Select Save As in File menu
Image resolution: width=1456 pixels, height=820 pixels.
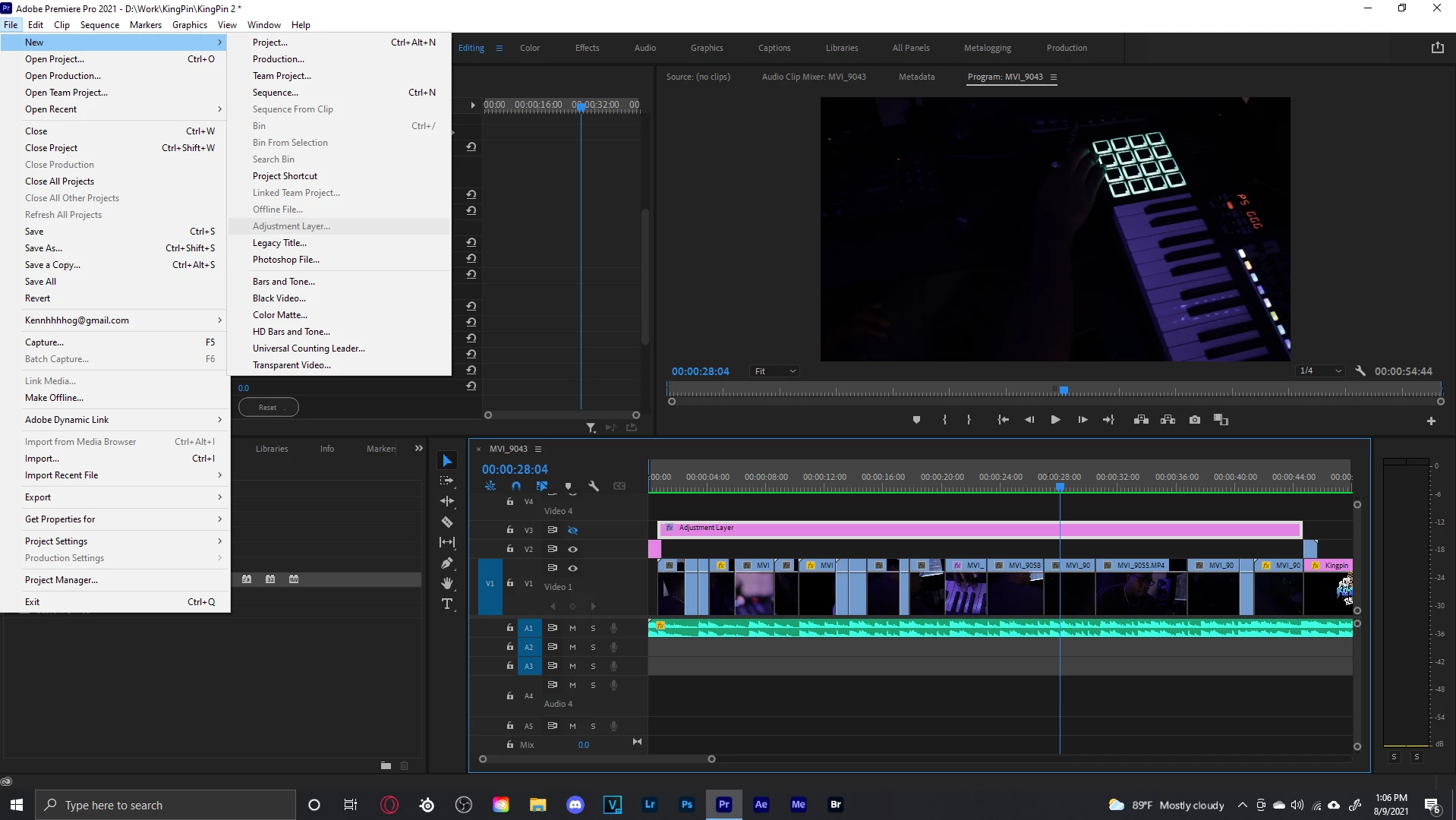pyautogui.click(x=114, y=248)
